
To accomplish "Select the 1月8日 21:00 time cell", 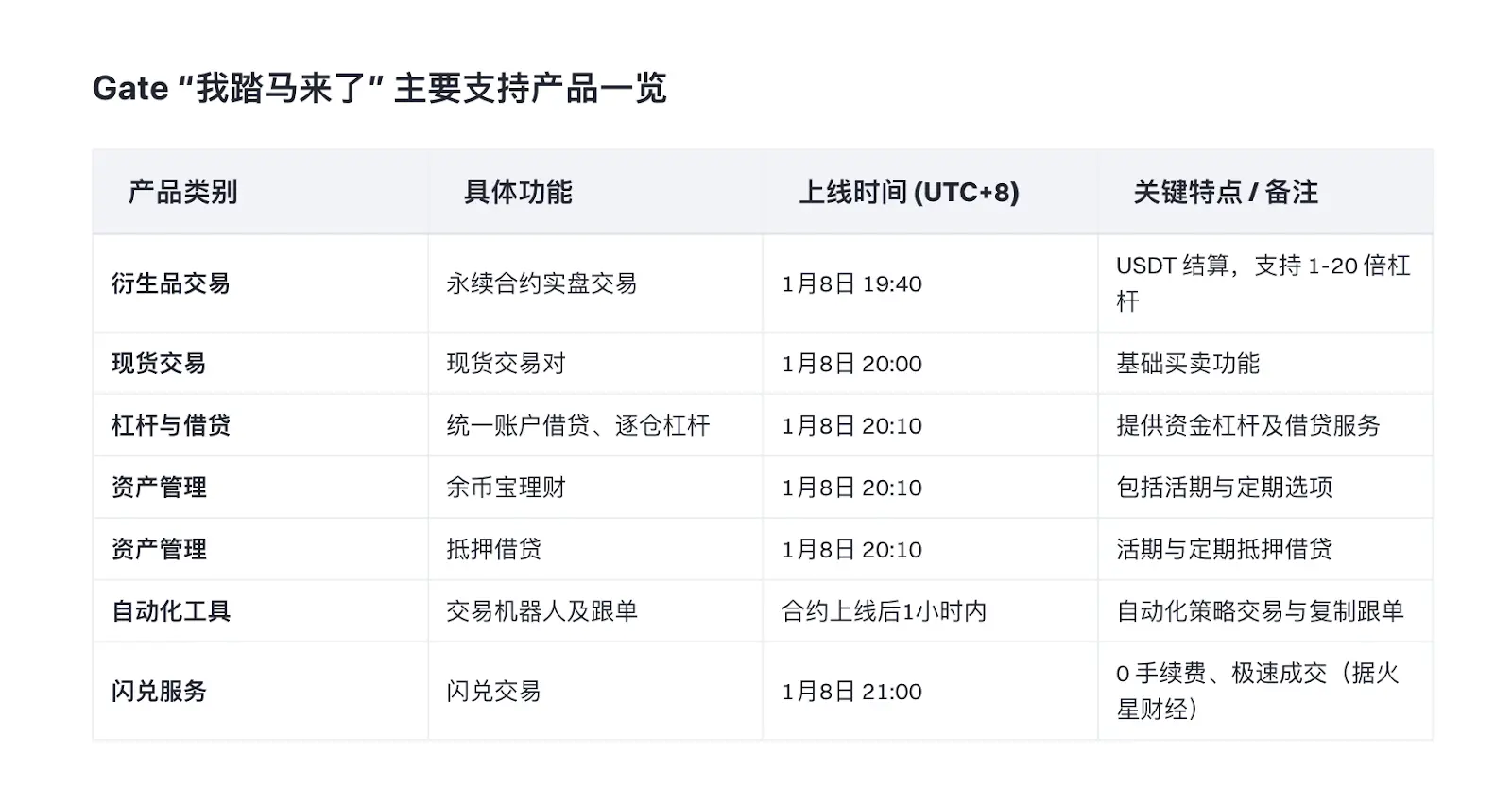I will (x=851, y=692).
